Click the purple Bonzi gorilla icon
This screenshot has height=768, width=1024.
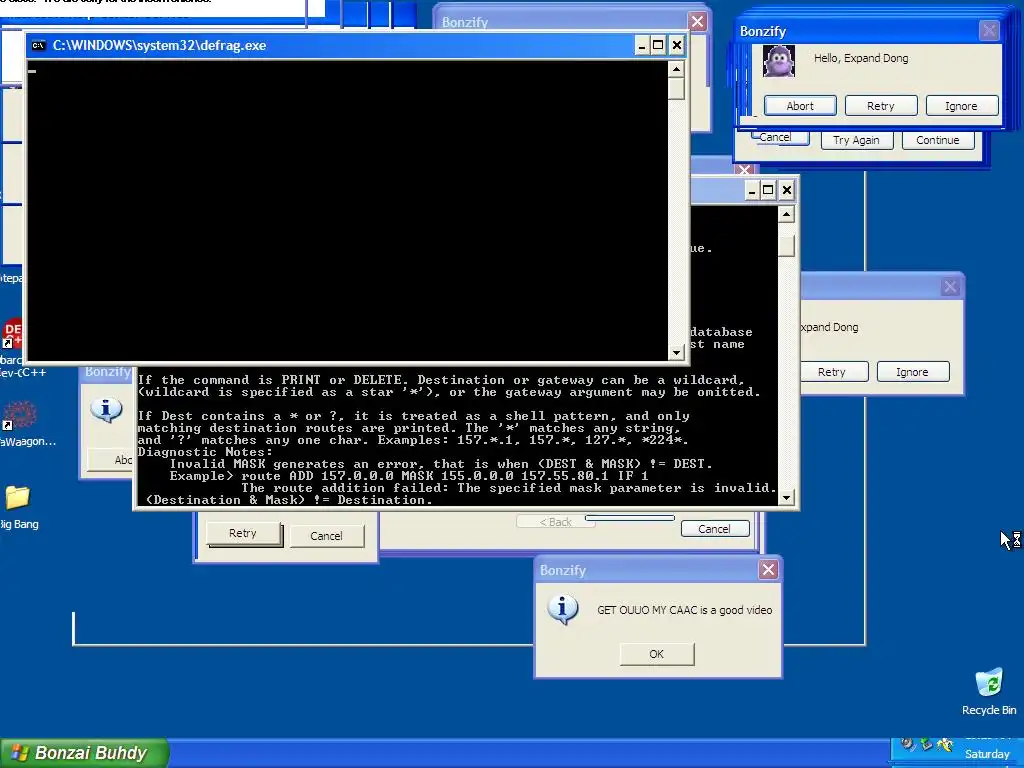(779, 61)
